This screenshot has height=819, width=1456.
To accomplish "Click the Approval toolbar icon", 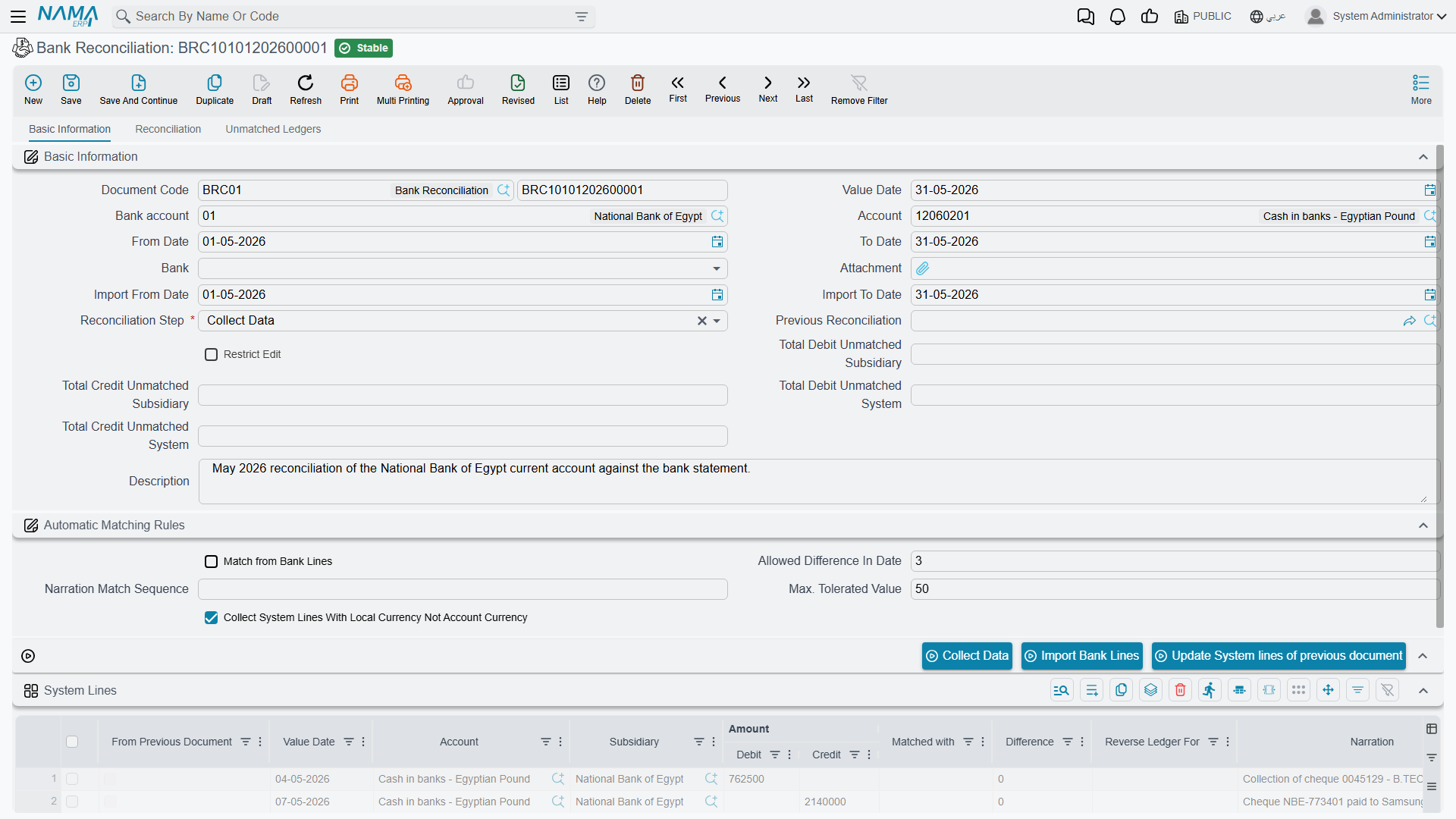I will [466, 89].
